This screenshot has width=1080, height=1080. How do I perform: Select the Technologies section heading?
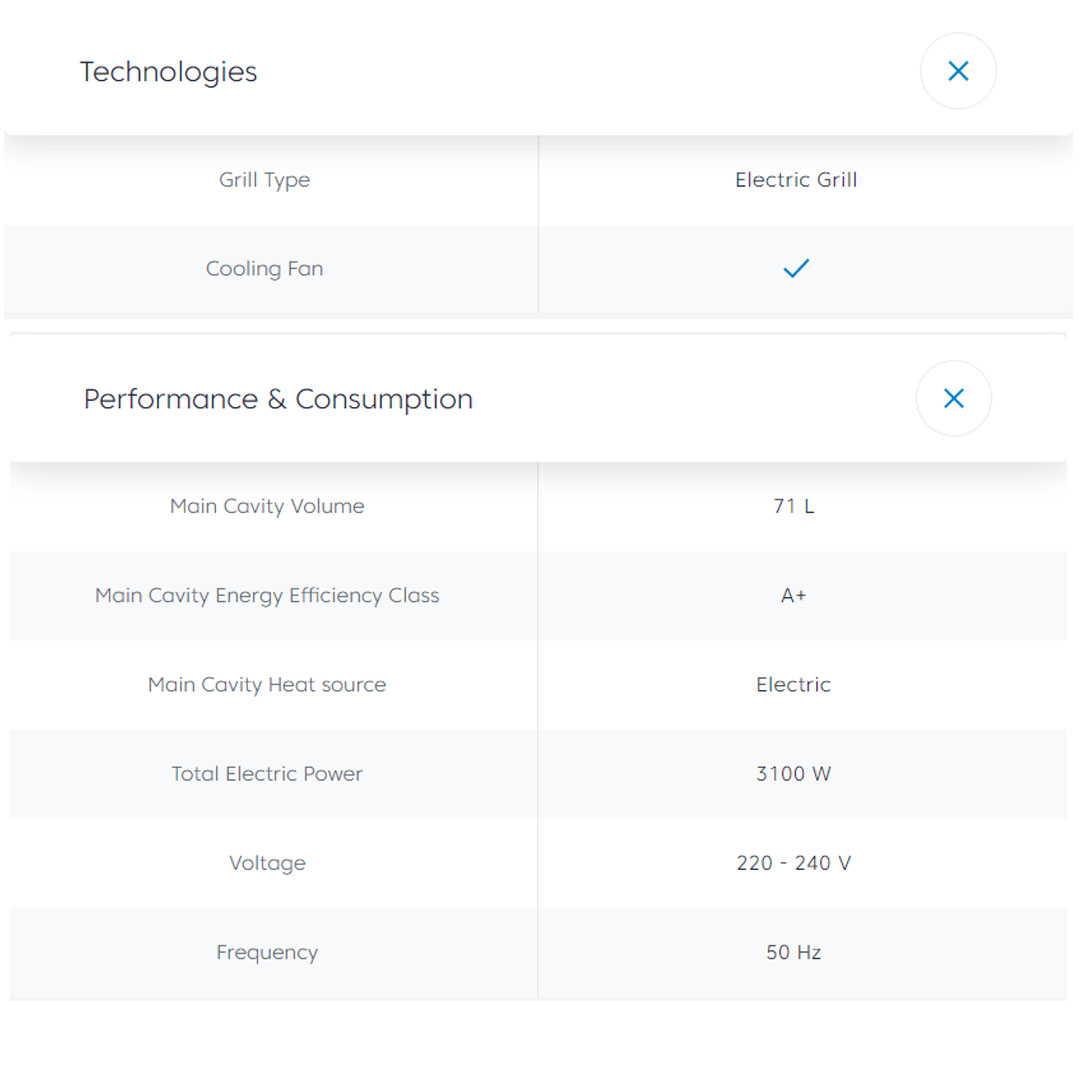coord(169,72)
